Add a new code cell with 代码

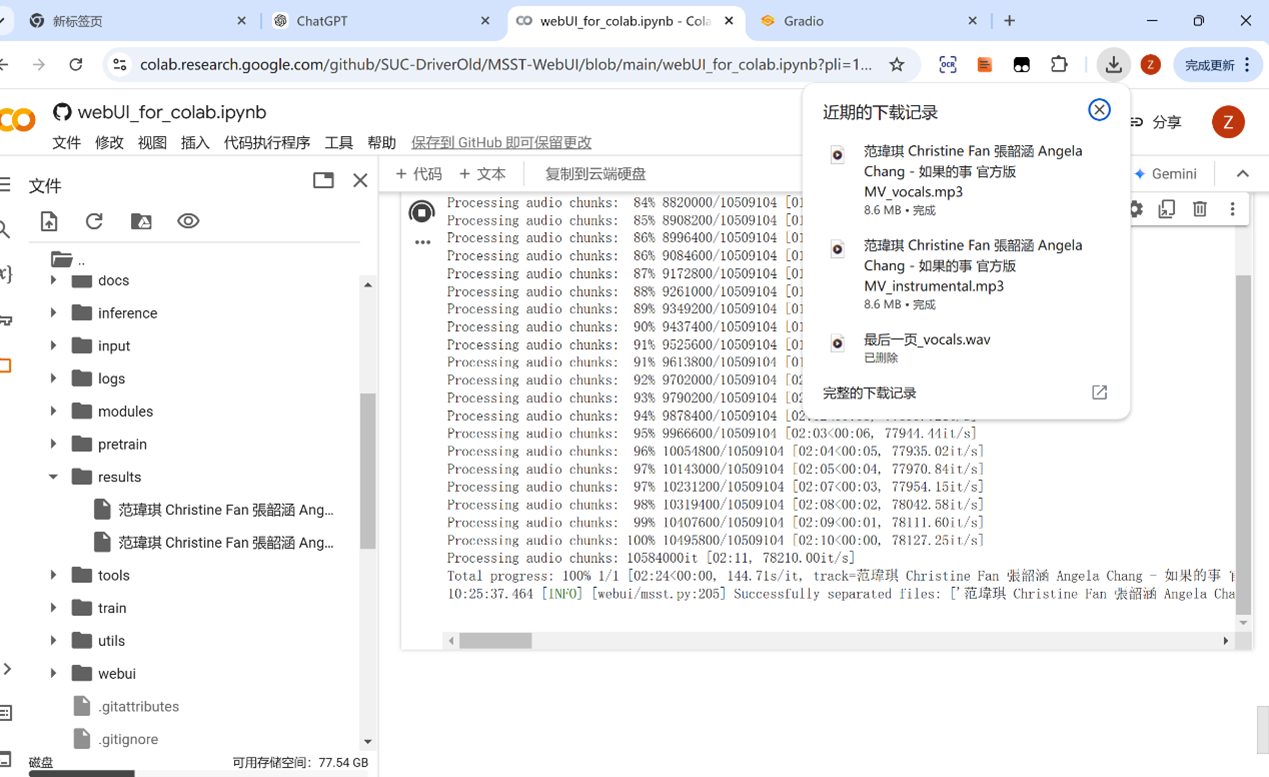point(419,174)
